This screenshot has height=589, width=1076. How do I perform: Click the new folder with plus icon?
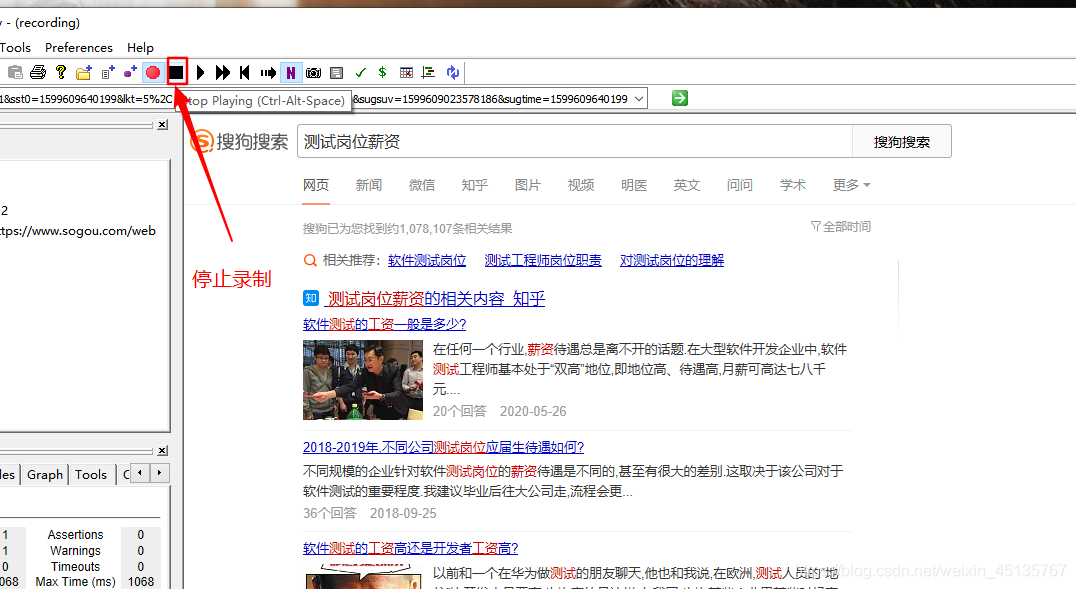(x=84, y=72)
